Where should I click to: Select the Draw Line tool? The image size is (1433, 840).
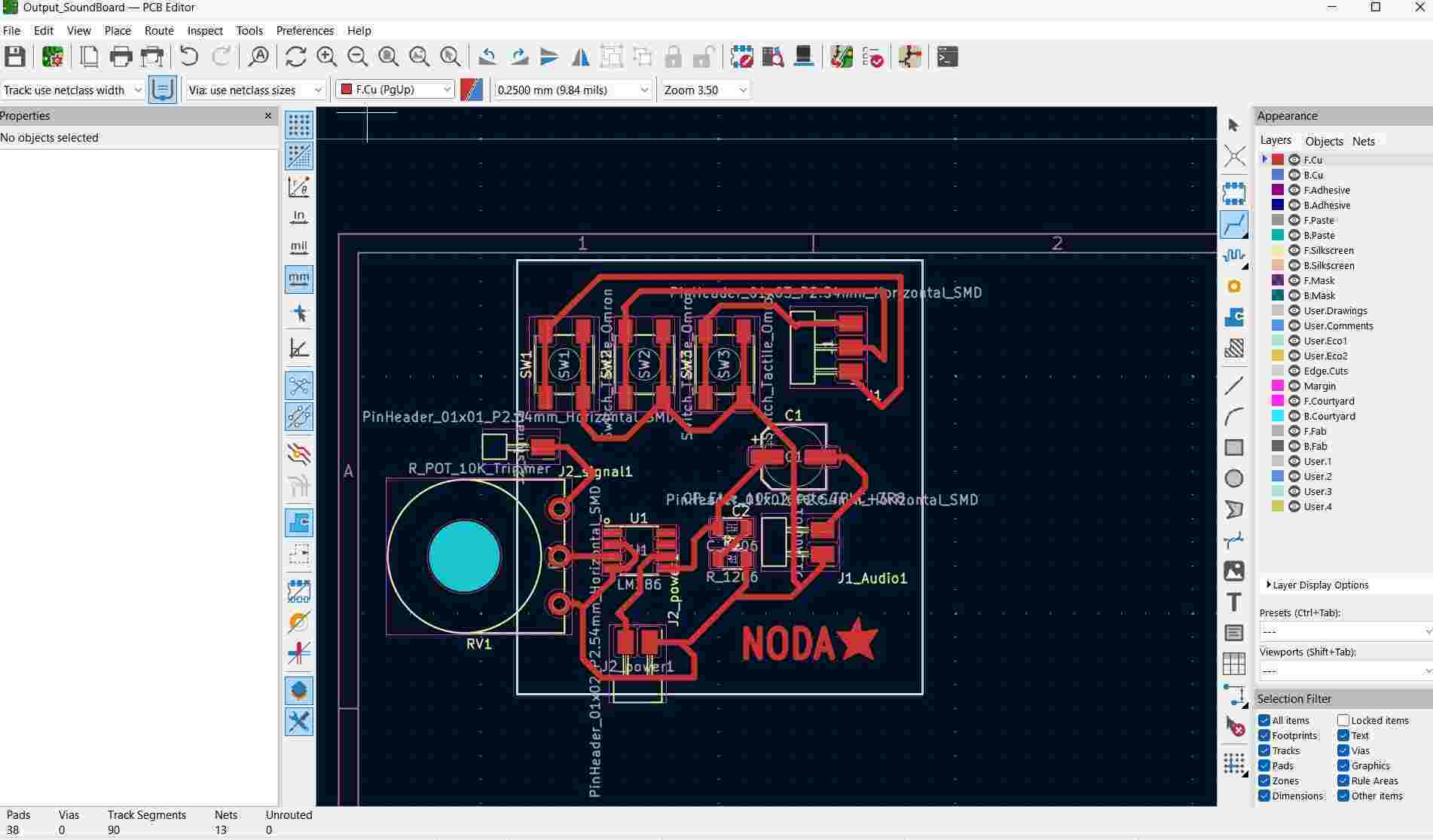click(x=1234, y=386)
